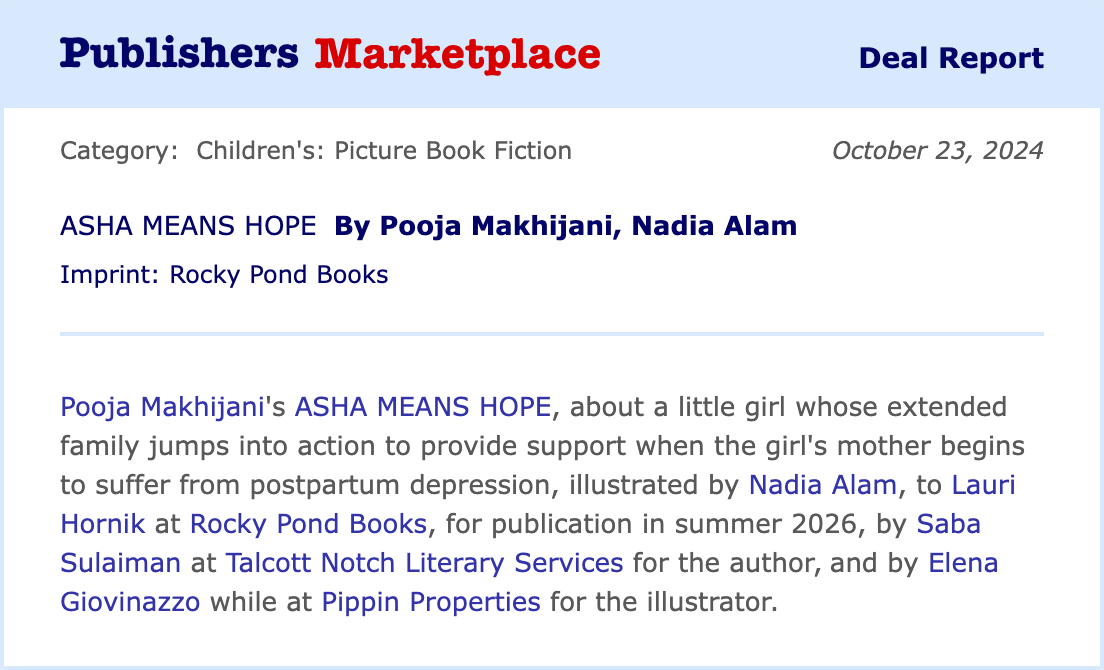The width and height of the screenshot is (1104, 670).
Task: Visit the Rocky Pond Books link in the paragraph
Action: click(308, 524)
